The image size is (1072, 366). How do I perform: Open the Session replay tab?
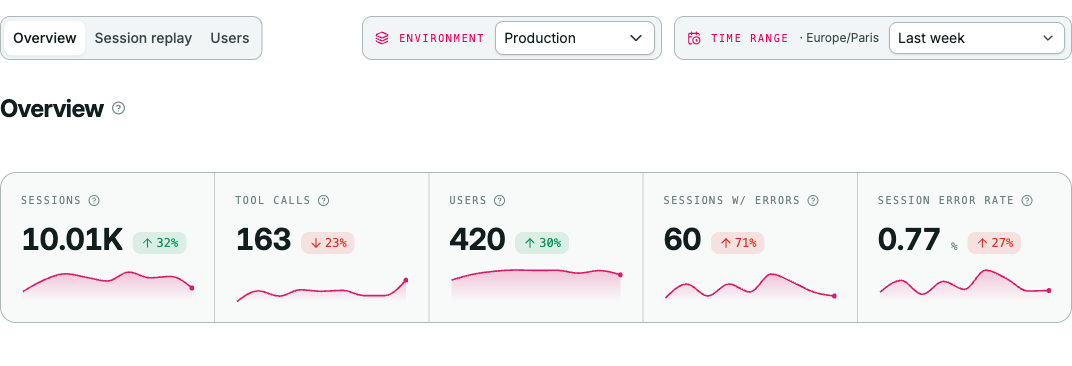143,38
